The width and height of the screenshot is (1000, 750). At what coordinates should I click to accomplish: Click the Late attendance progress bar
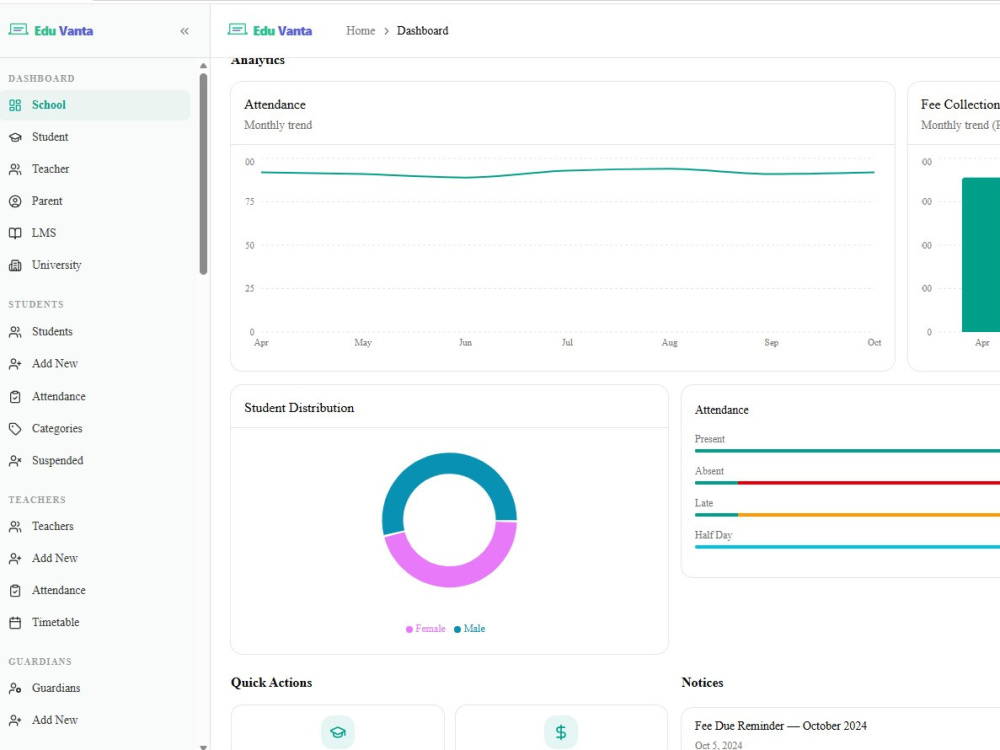click(847, 515)
